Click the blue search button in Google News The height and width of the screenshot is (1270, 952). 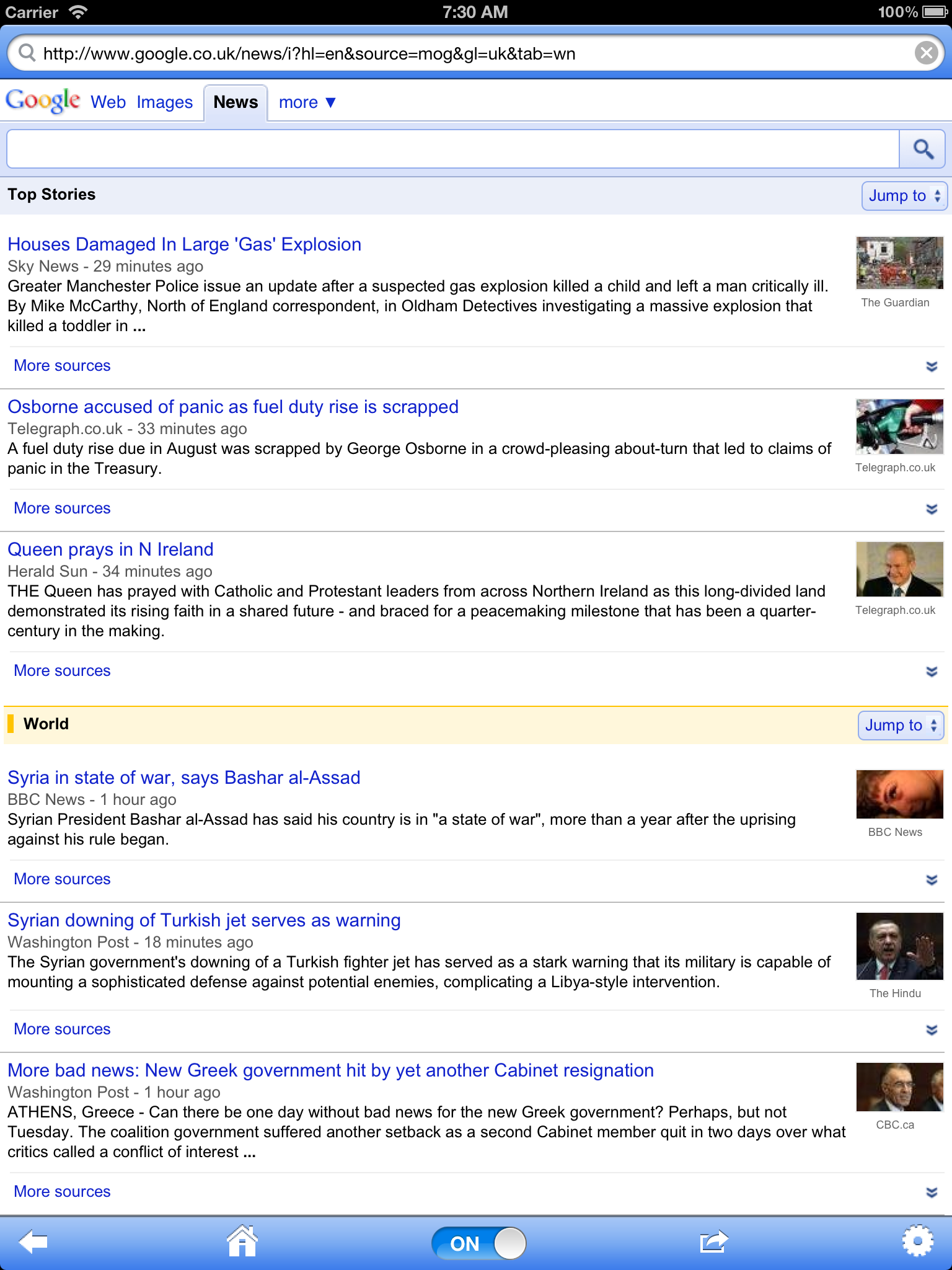click(x=922, y=149)
